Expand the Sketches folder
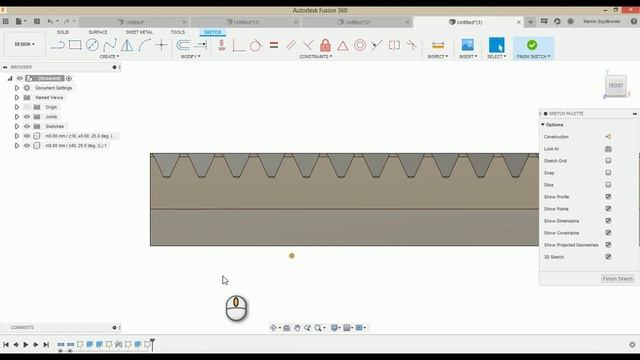 [17, 126]
